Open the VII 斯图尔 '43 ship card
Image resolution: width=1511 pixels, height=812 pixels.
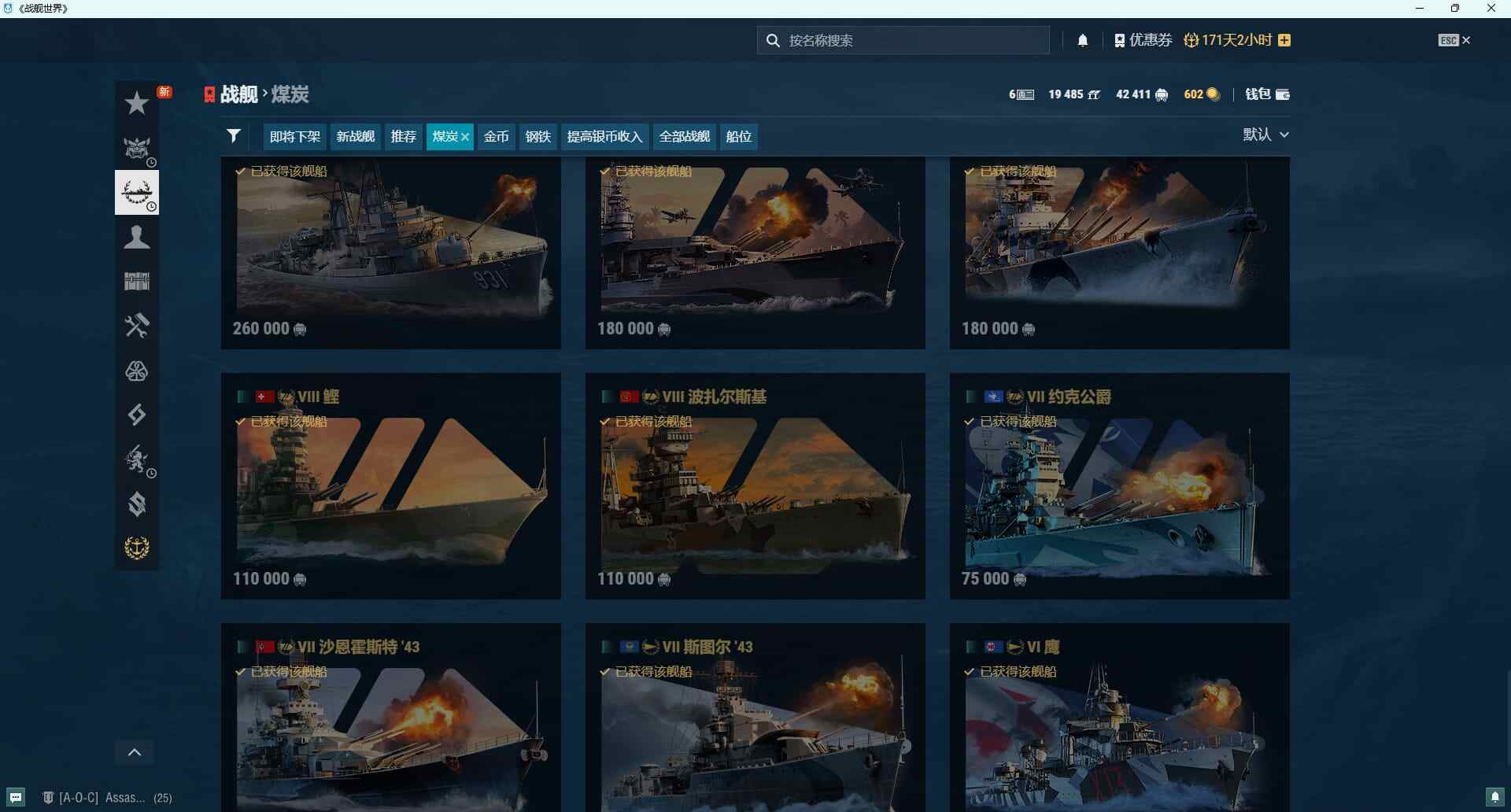(755, 718)
